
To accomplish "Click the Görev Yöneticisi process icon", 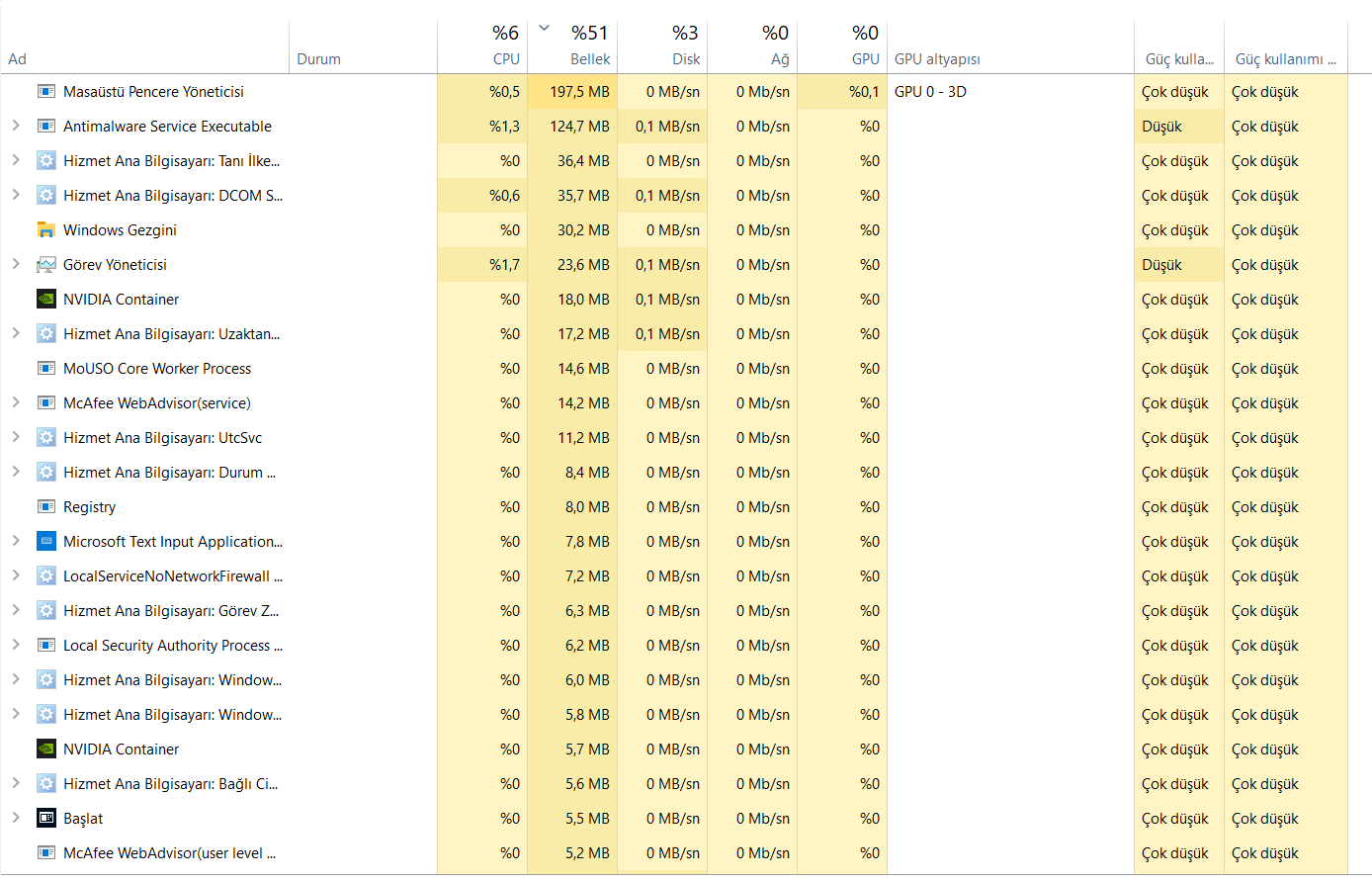I will click(45, 265).
